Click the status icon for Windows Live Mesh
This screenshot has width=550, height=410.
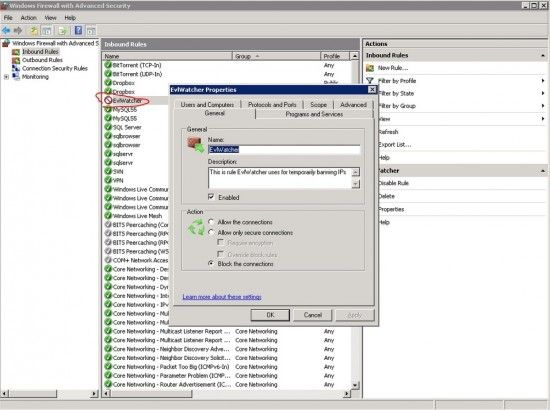tap(108, 215)
